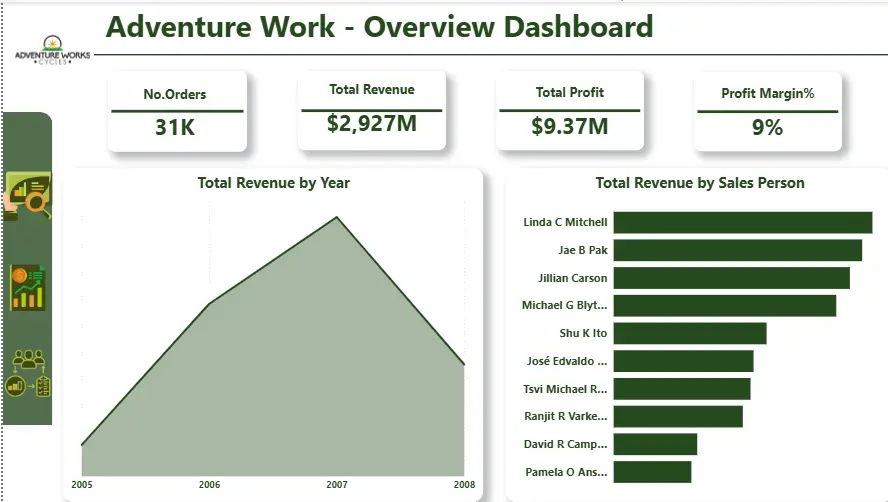Click the Jae B Pak revenue bar
Viewport: 888px width, 502px height.
[x=738, y=250]
